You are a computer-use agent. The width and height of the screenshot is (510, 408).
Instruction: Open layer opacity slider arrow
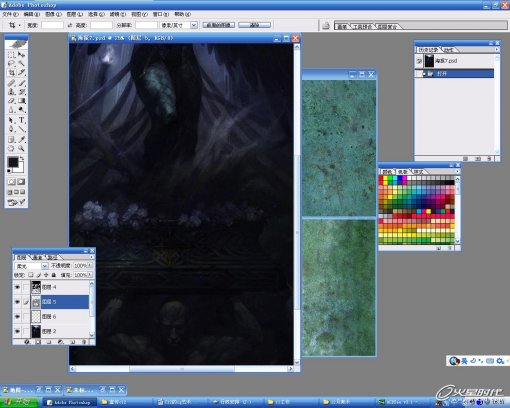click(x=90, y=266)
